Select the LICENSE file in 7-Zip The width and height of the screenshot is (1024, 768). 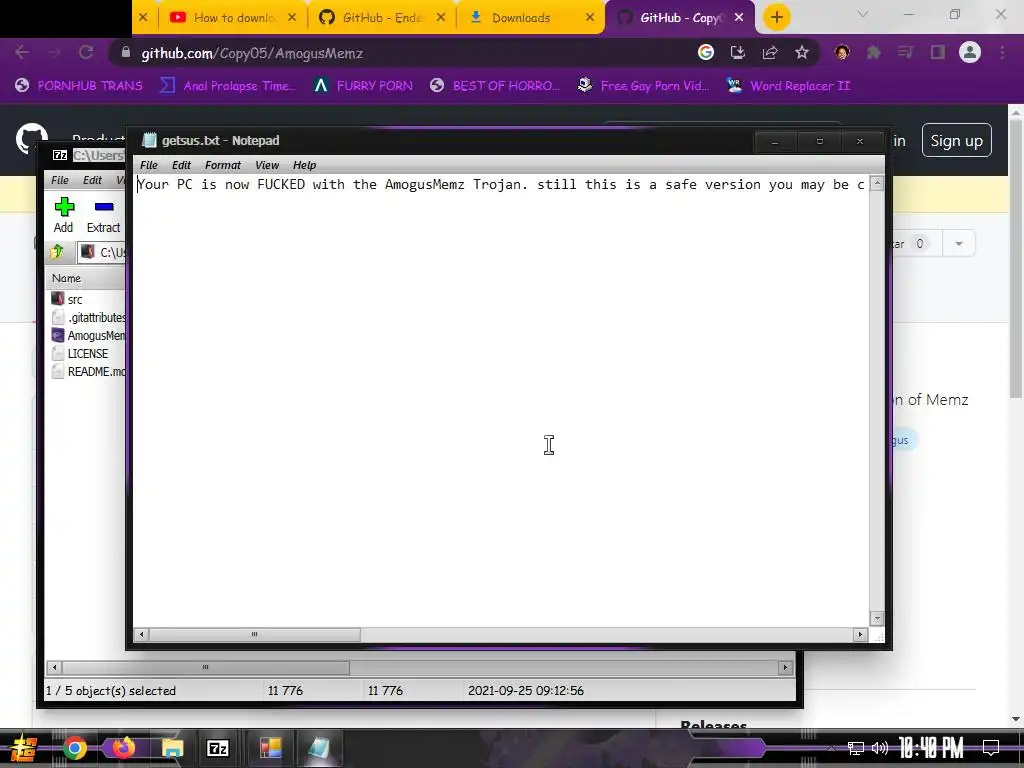click(80, 353)
